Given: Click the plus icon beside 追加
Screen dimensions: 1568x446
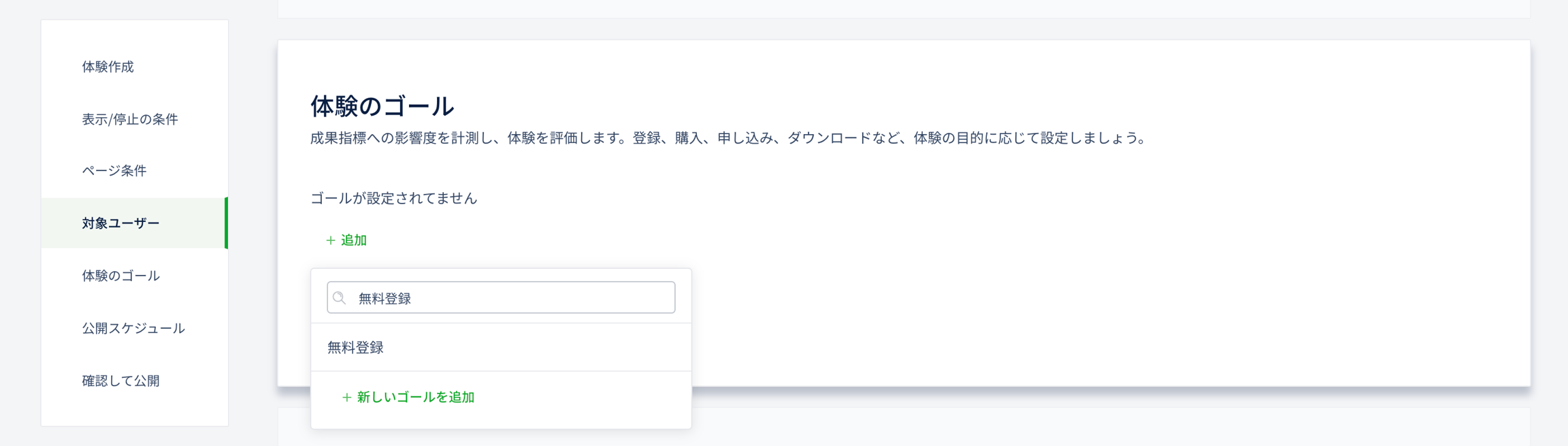Looking at the screenshot, I should [x=331, y=240].
